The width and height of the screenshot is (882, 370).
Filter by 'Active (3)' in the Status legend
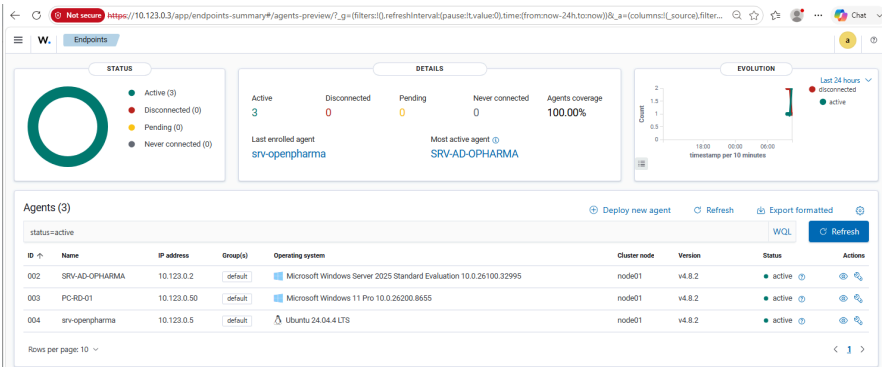point(160,93)
